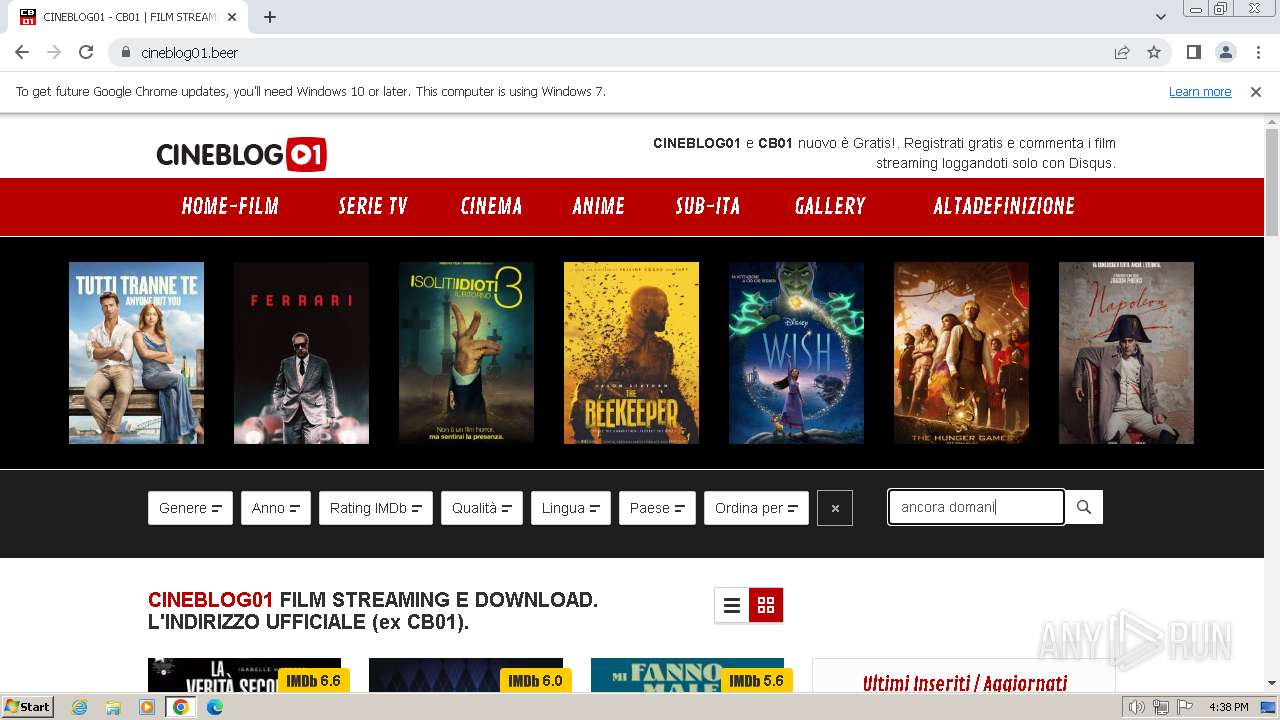Open the movie card rated IMDb 6.0

466,675
